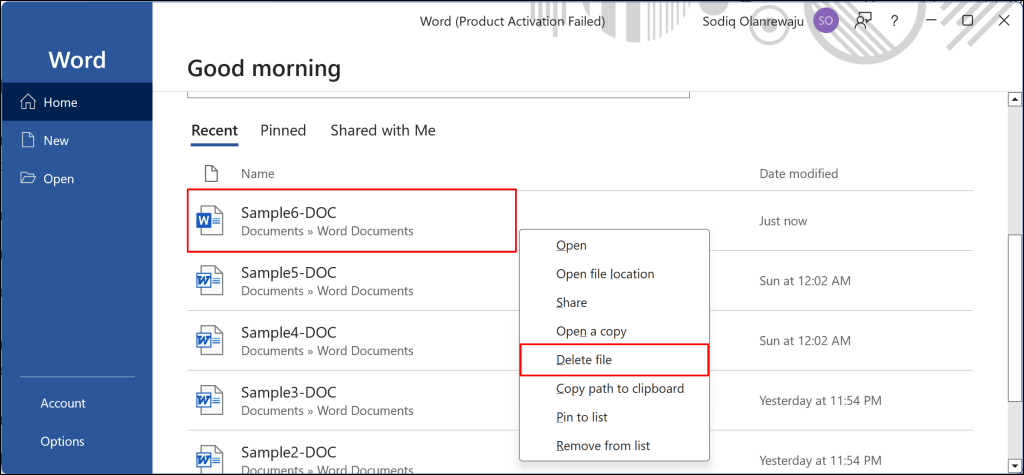Open the Account page
Image resolution: width=1024 pixels, height=475 pixels.
point(63,403)
